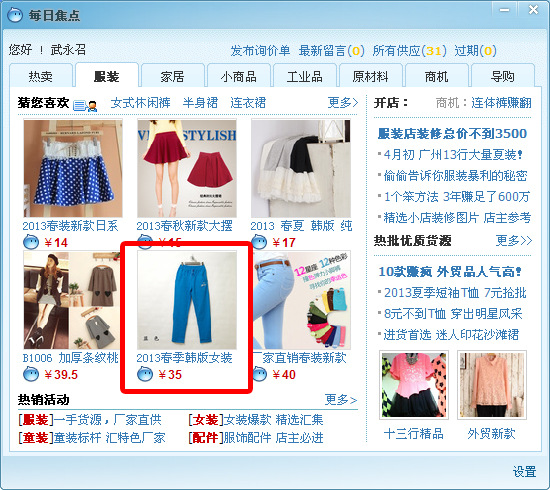This screenshot has width=550, height=490.
Task: Switch to the 家居 tab
Action: [x=172, y=76]
